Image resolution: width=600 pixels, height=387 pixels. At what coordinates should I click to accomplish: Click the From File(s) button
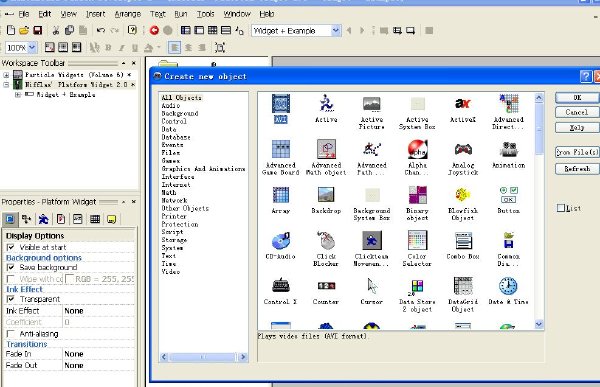[577, 152]
